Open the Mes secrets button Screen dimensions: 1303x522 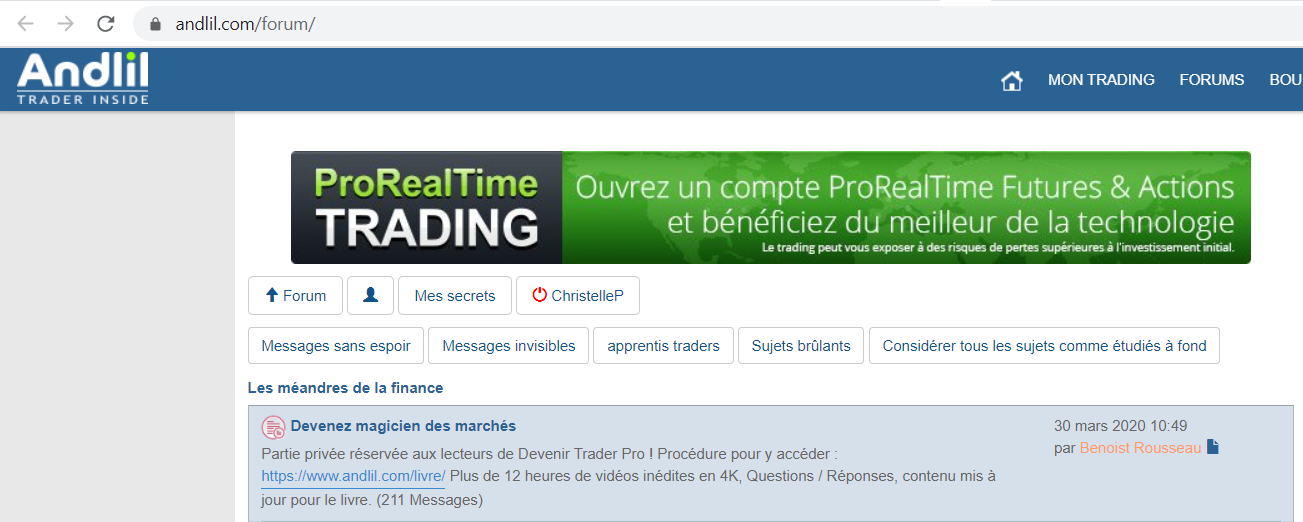tap(455, 295)
